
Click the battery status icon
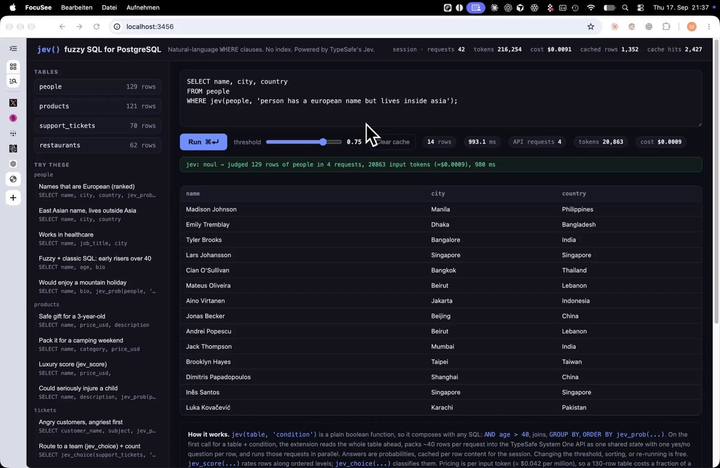609,7
